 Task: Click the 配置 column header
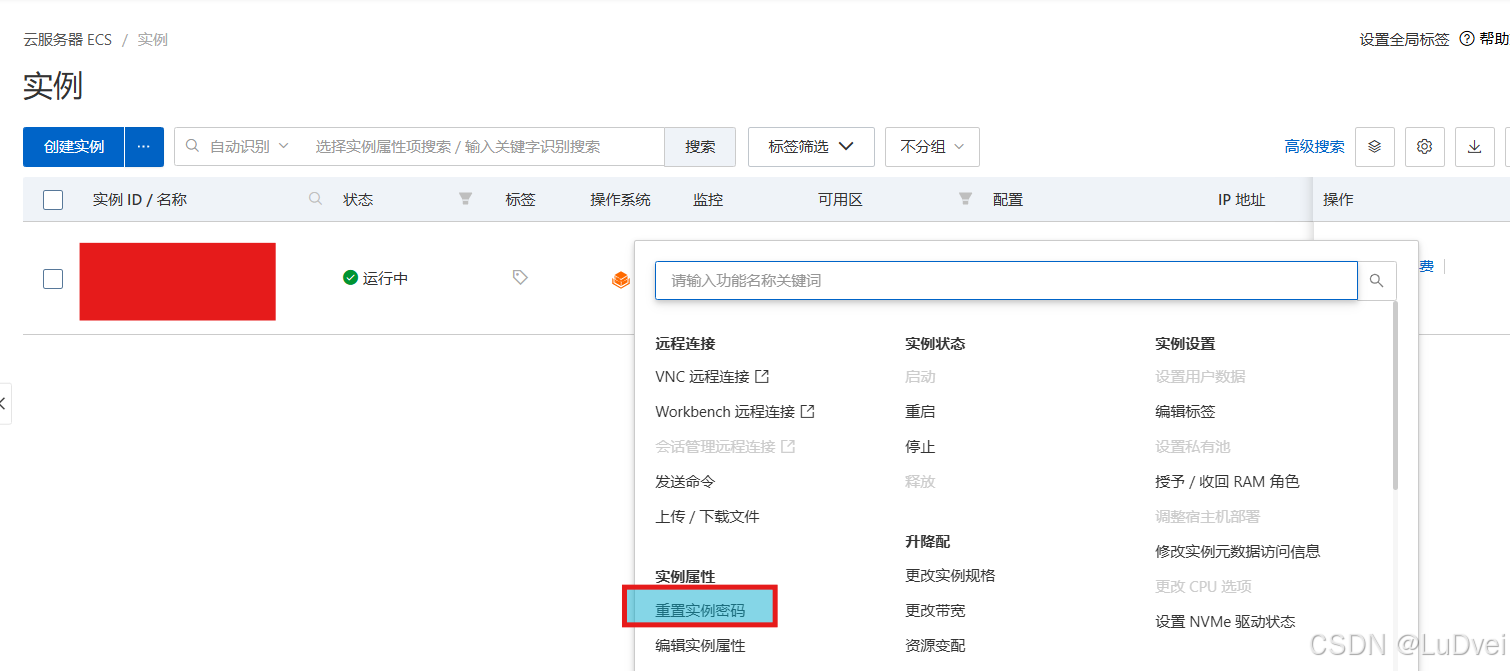point(1008,199)
